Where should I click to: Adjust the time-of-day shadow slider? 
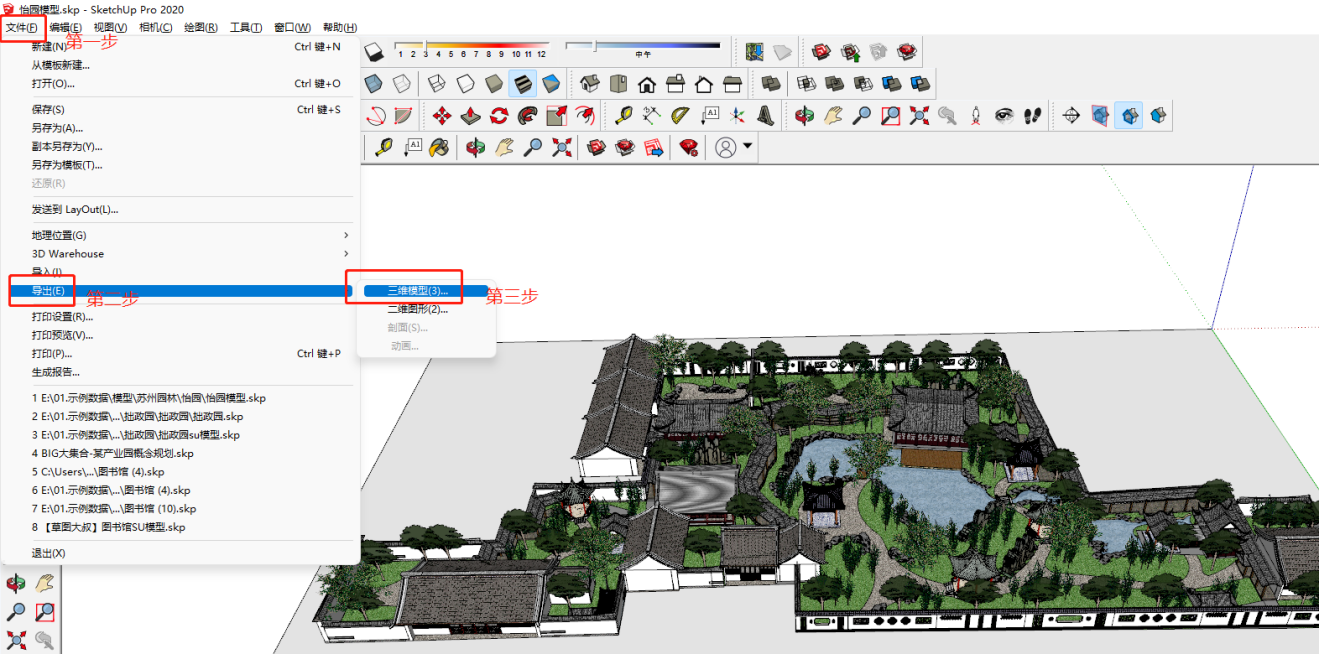click(x=595, y=46)
